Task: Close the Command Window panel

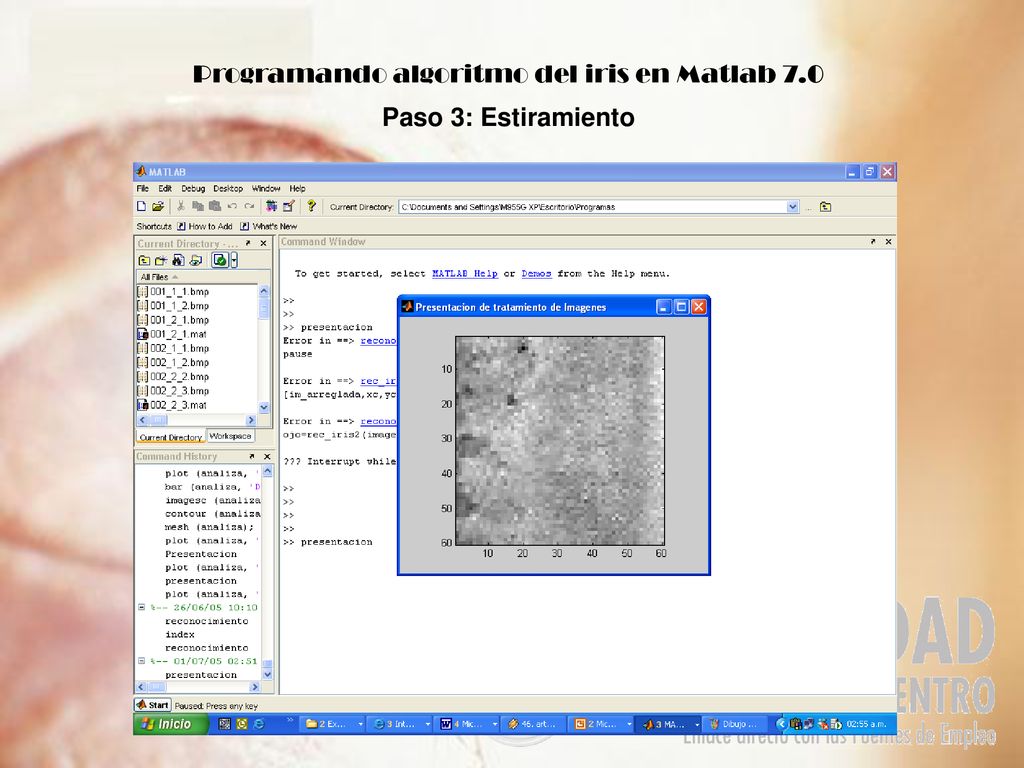Action: point(888,242)
